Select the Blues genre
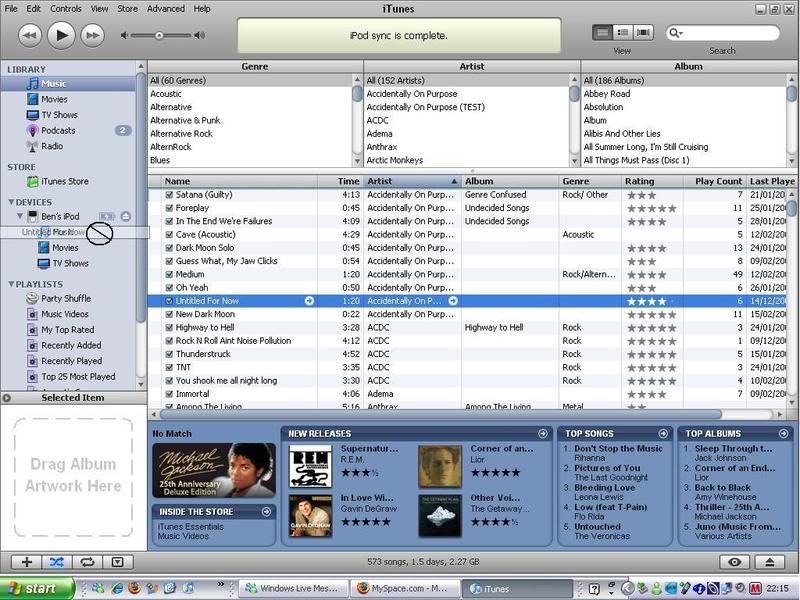 coord(160,160)
